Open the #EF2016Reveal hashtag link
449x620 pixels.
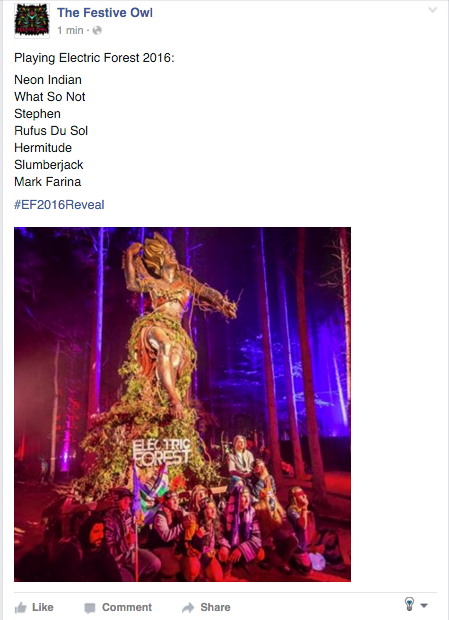(59, 205)
